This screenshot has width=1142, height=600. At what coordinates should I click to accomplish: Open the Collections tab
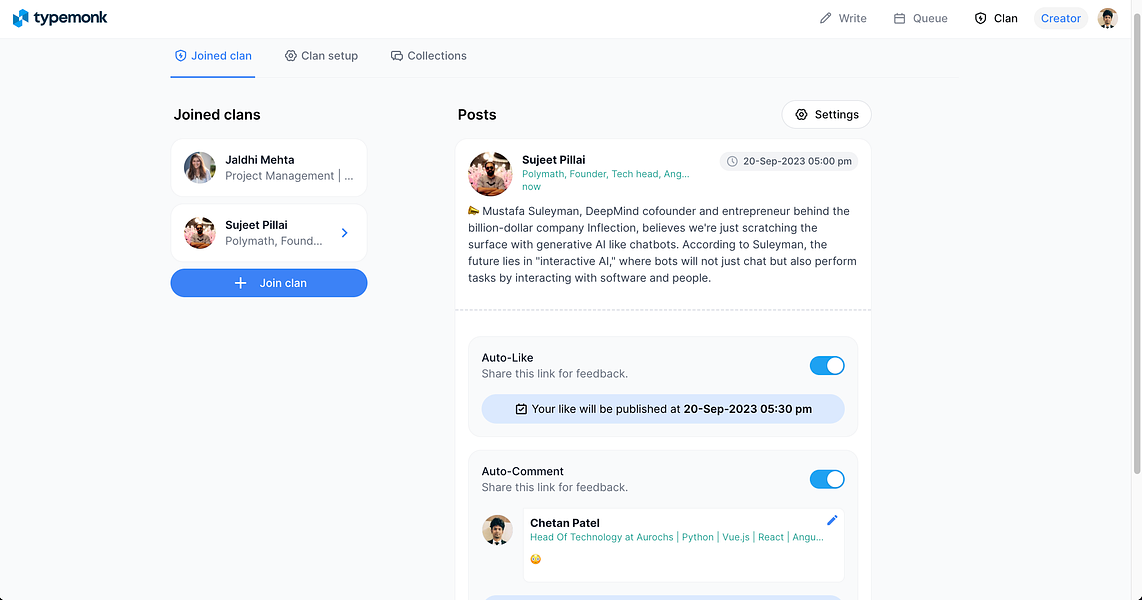tap(428, 56)
